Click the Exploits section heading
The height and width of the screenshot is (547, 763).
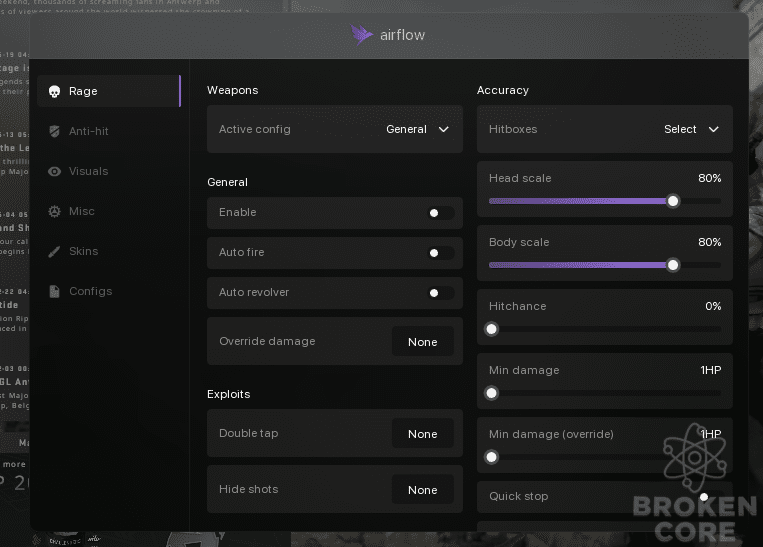click(229, 394)
